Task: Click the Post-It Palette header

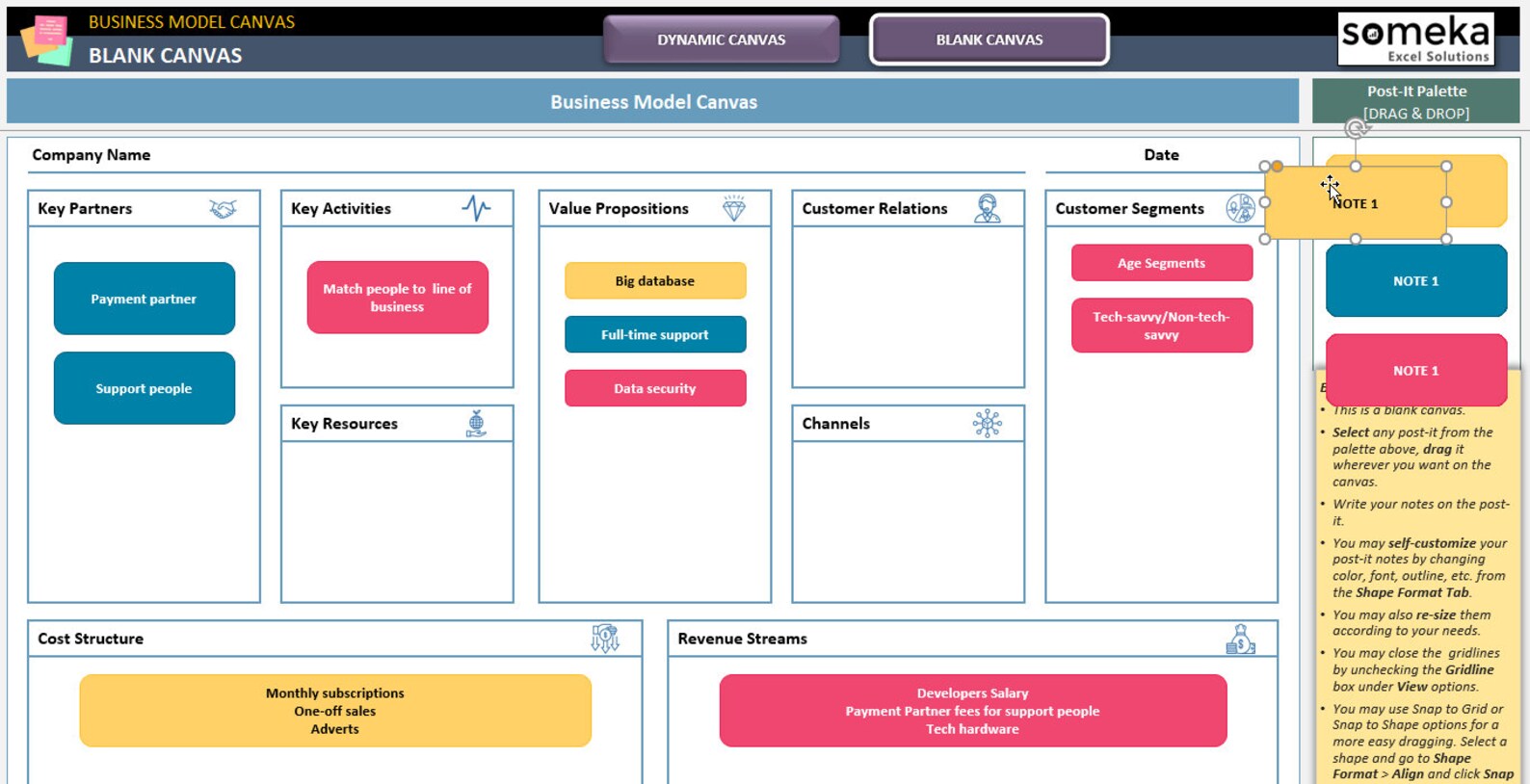Action: [x=1416, y=101]
